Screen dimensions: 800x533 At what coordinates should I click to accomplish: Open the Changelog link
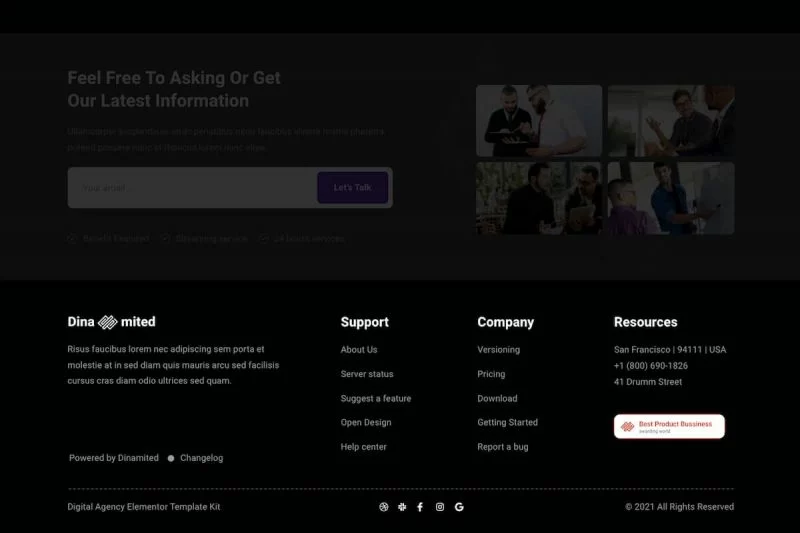pyautogui.click(x=201, y=458)
